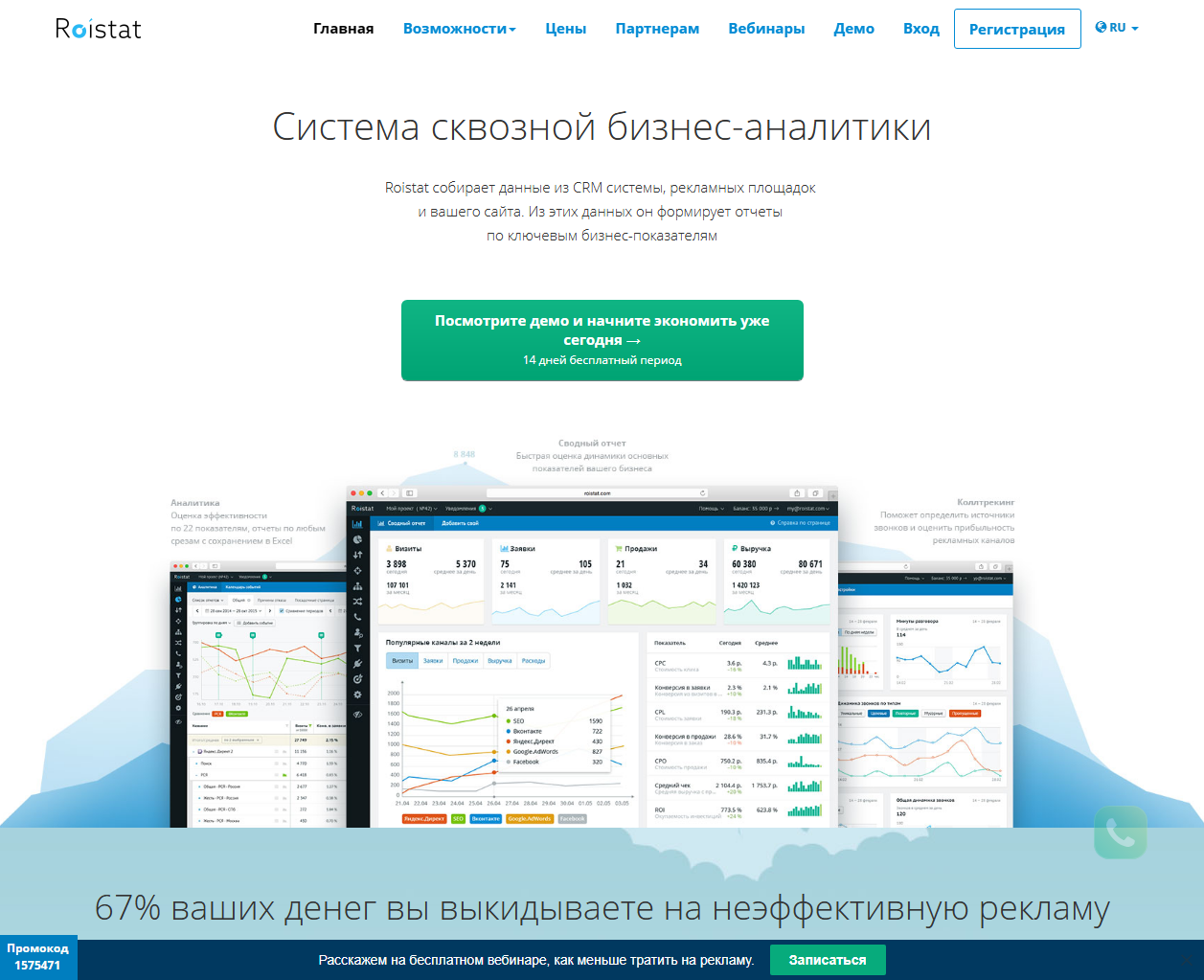1204x980 pixels.
Task: Open gear icon in left Analytics mockup sidebar
Action: [178, 708]
